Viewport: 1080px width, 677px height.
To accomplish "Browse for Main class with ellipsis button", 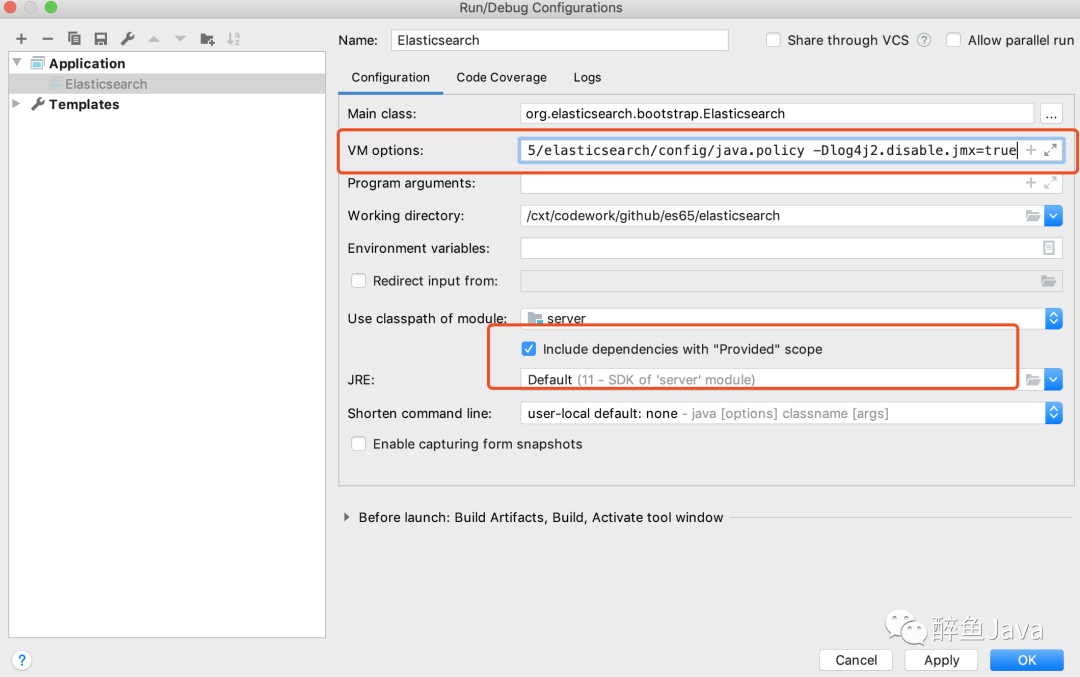I will 1051,114.
